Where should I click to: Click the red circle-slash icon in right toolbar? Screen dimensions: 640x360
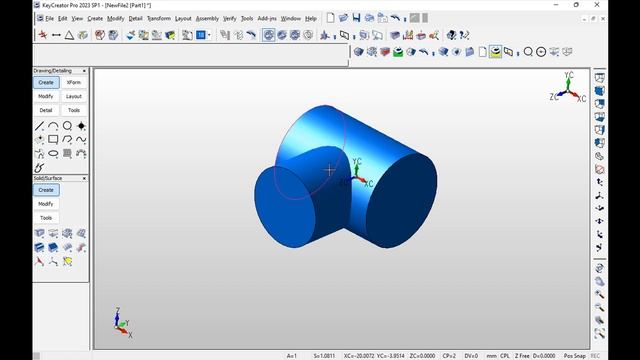pyautogui.click(x=599, y=169)
